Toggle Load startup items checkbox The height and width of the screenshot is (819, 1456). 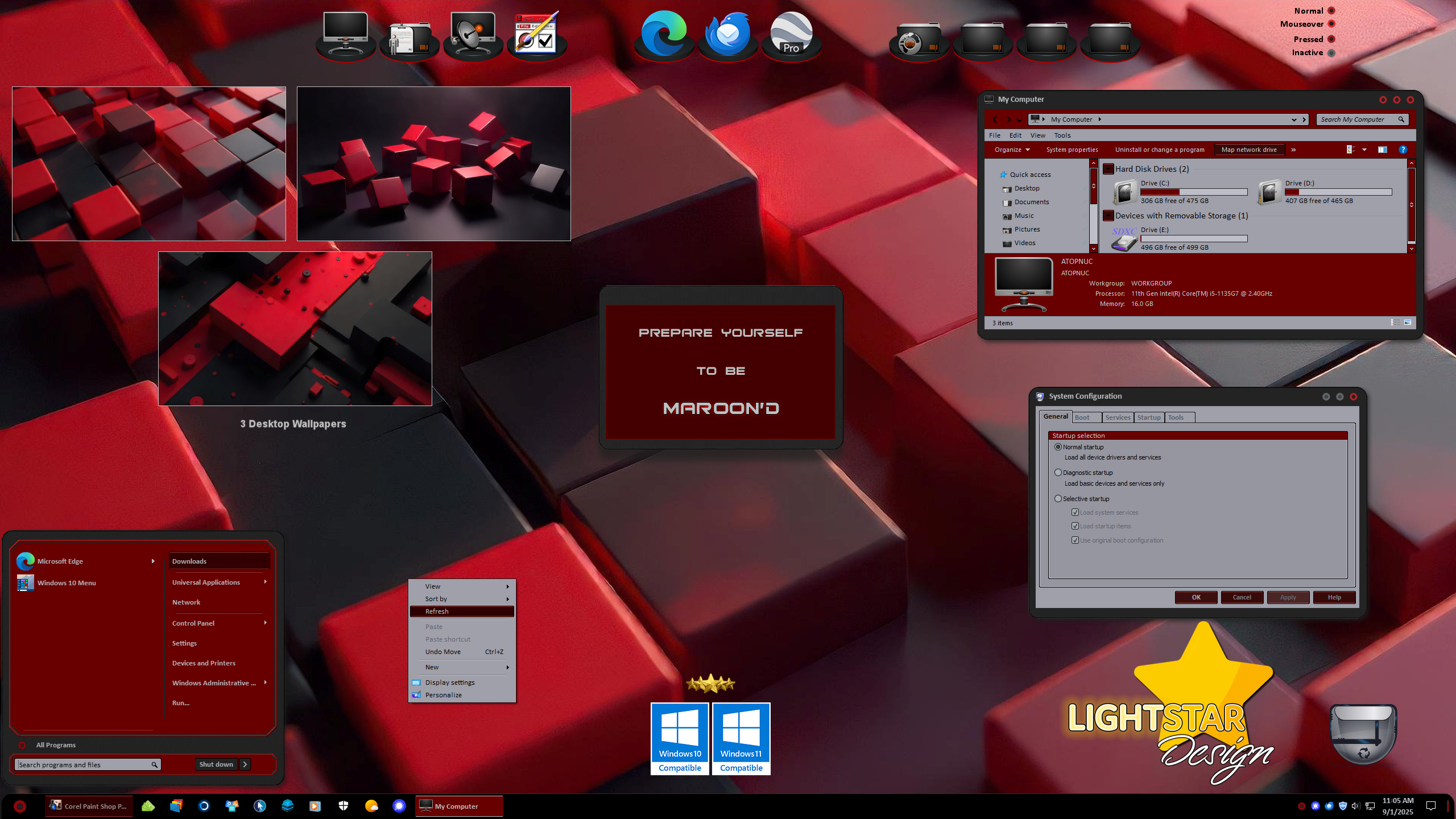1075,526
